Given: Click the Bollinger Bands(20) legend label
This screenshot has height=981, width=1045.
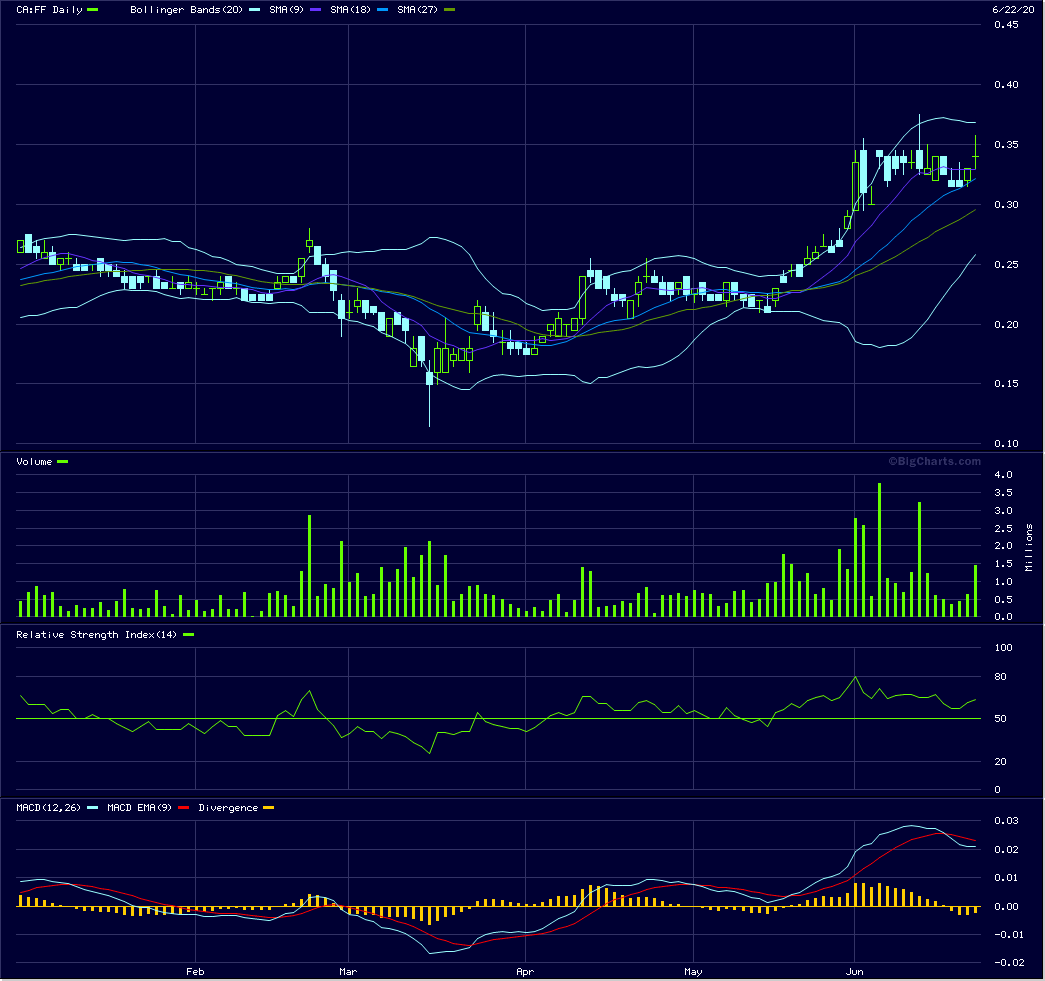Looking at the screenshot, I should [x=187, y=10].
